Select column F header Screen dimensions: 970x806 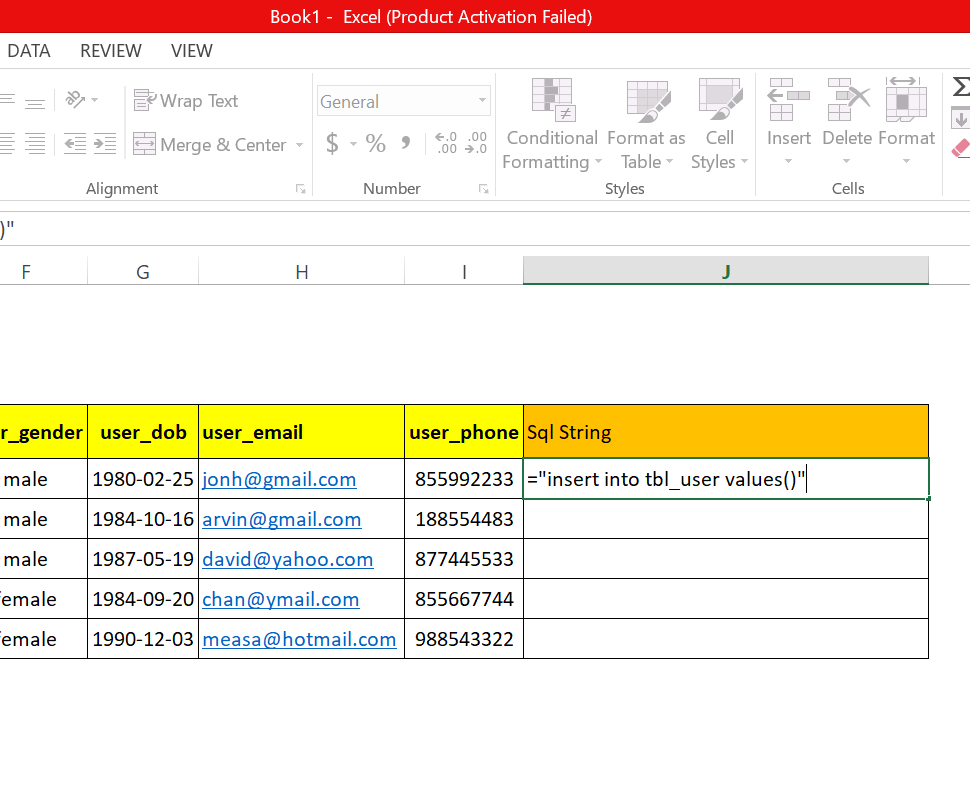pos(43,271)
